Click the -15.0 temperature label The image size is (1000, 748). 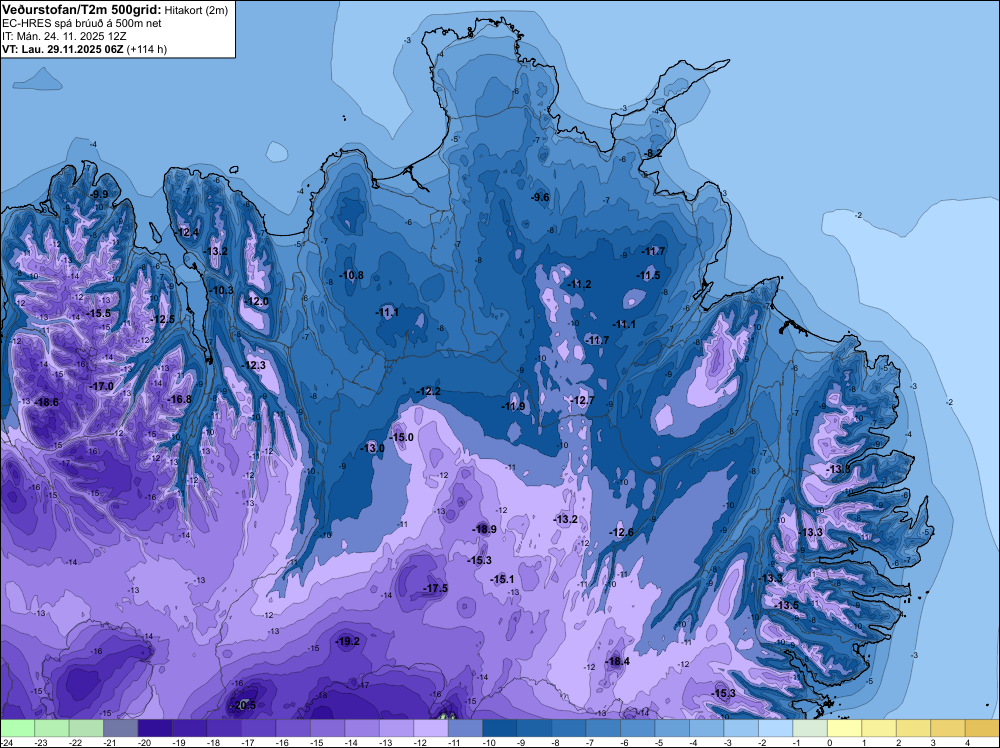tap(402, 437)
